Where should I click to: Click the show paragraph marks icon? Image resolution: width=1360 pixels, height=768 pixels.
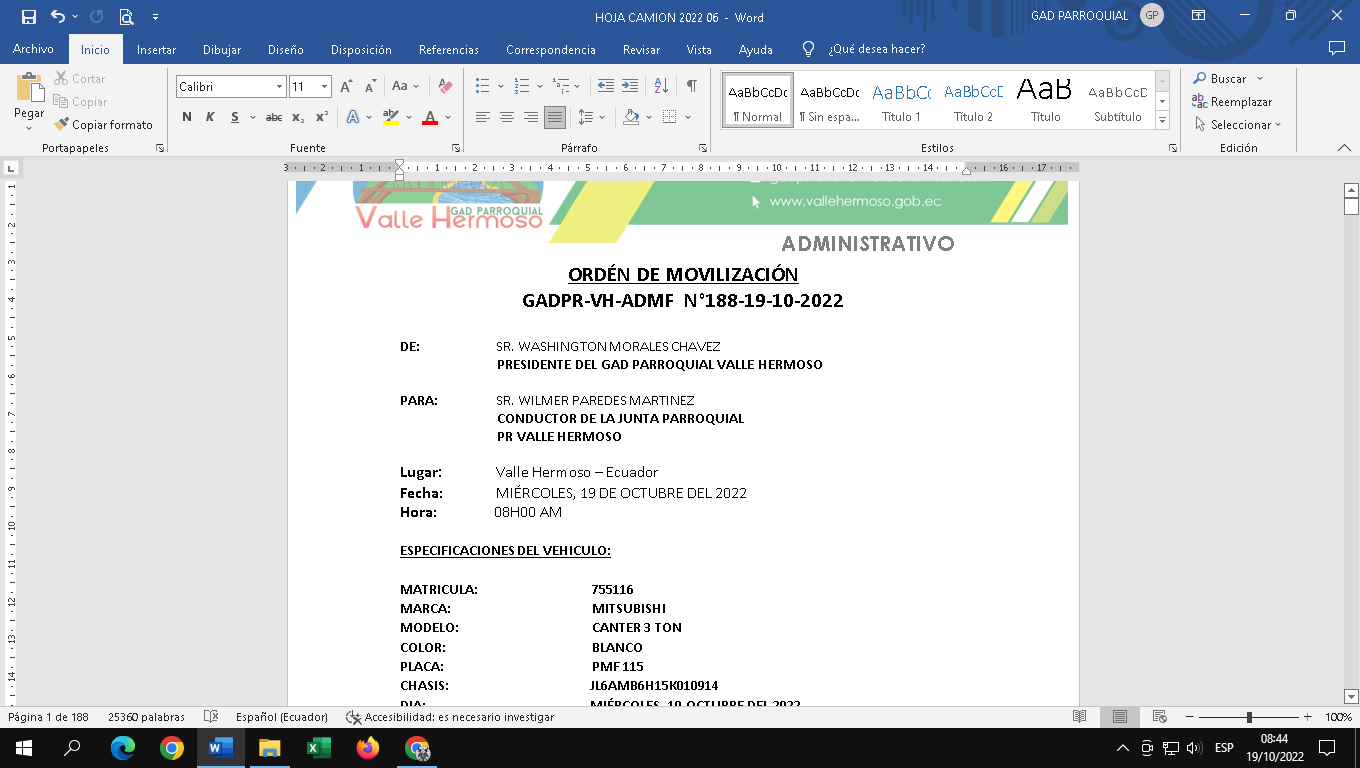coord(691,87)
